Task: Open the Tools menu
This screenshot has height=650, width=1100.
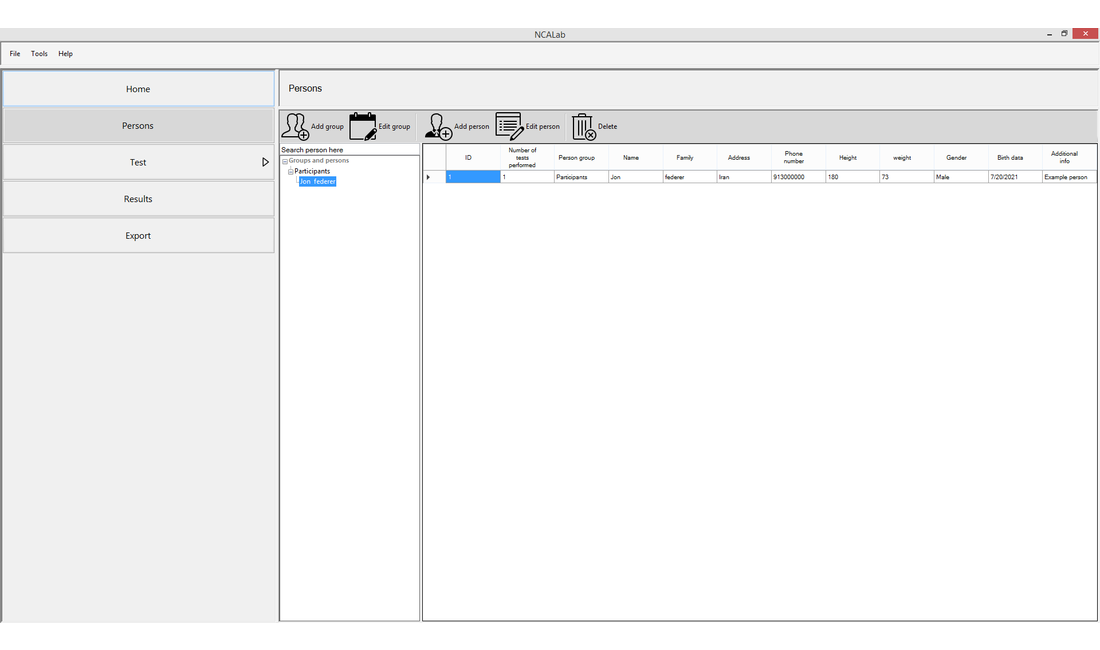Action: pyautogui.click(x=39, y=54)
